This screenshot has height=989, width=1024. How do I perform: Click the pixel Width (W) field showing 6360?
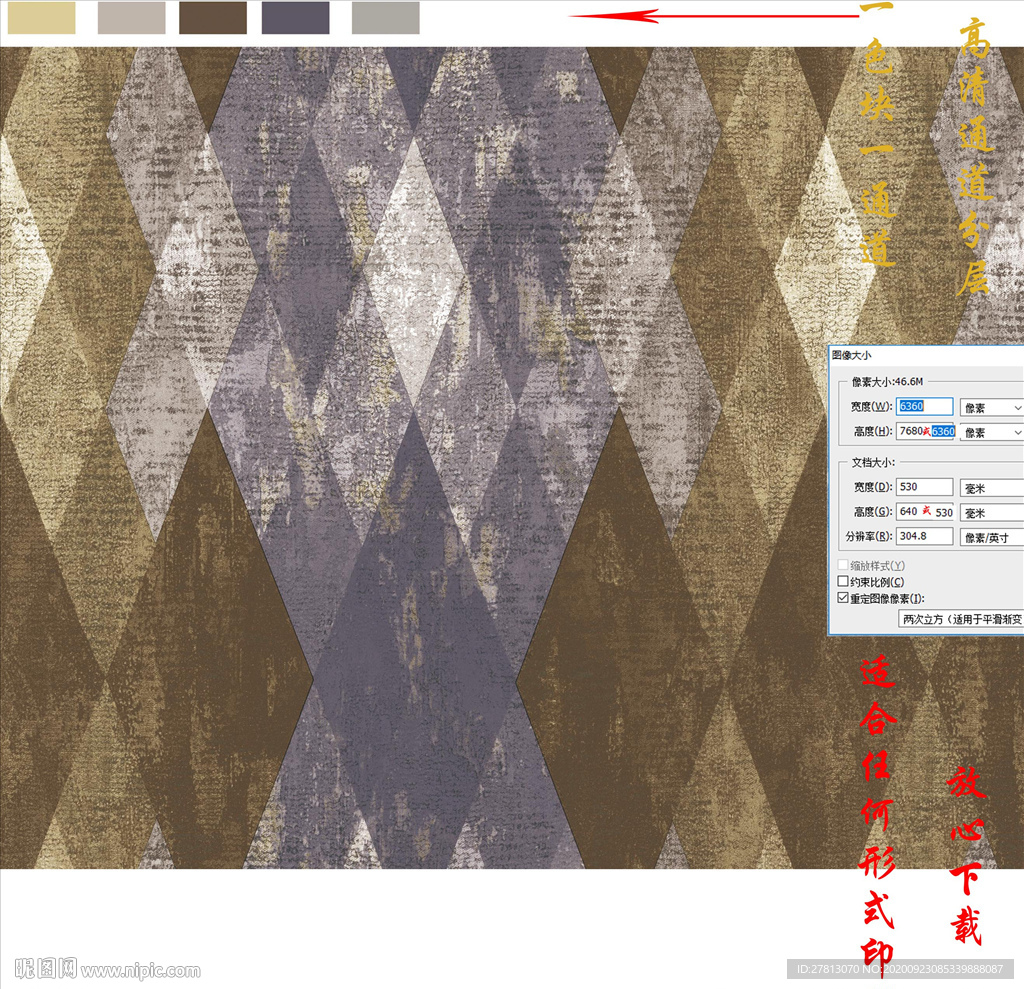tap(924, 406)
